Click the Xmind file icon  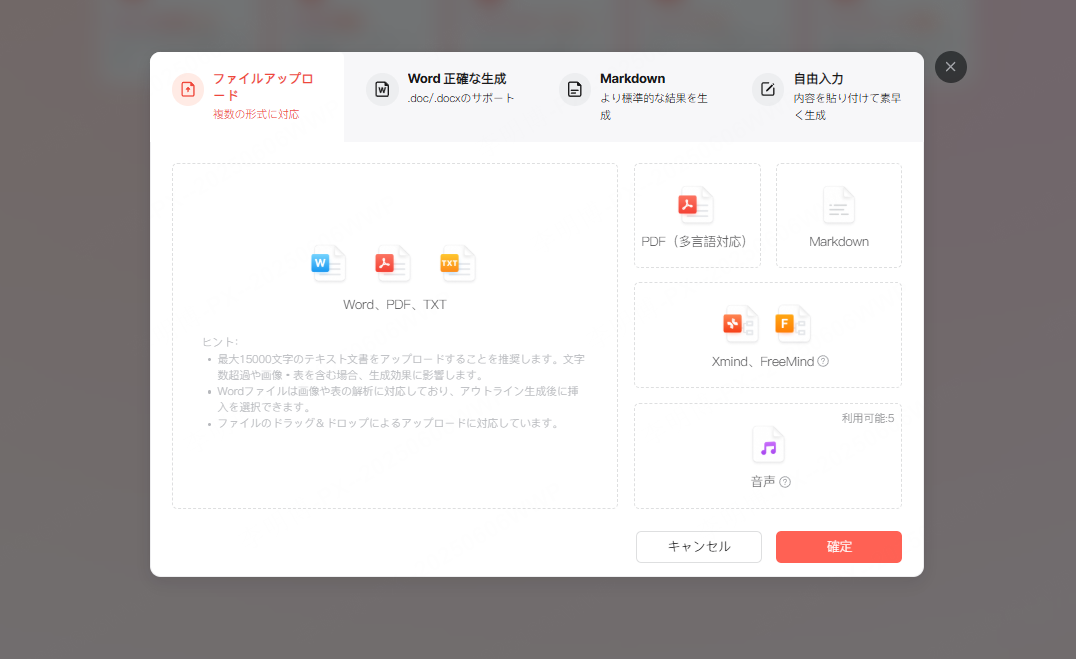click(x=740, y=323)
